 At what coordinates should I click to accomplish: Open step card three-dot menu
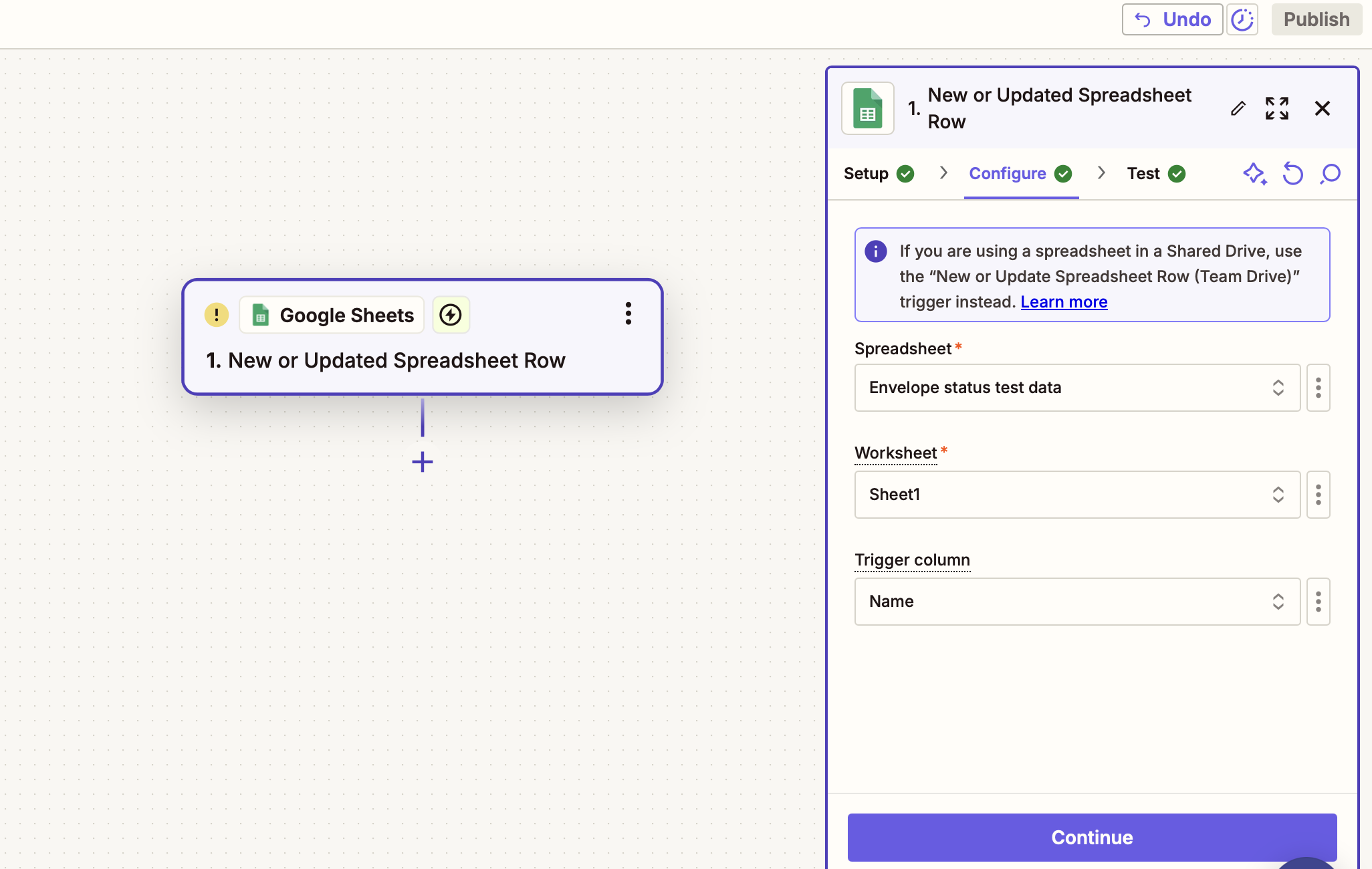[628, 314]
